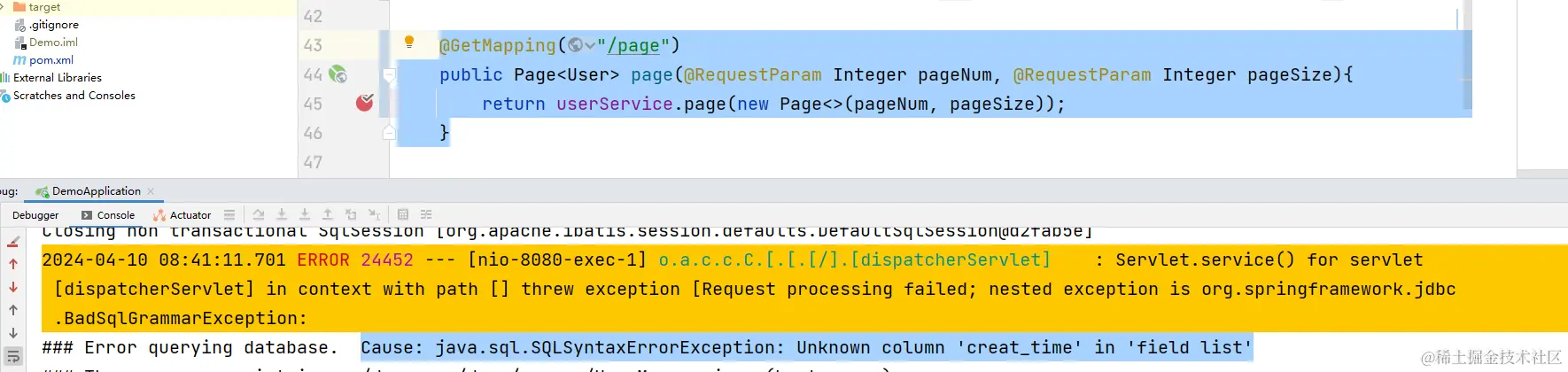The height and width of the screenshot is (372, 1568).
Task: Expand the target folder arrow
Action: coord(4,6)
